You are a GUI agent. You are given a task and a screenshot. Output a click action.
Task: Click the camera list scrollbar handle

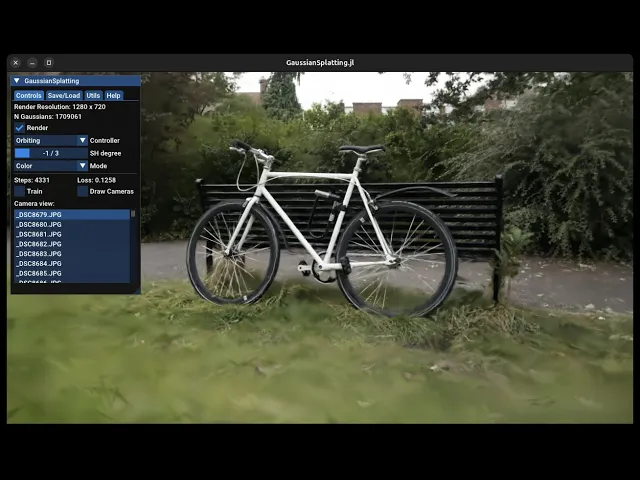[133, 213]
